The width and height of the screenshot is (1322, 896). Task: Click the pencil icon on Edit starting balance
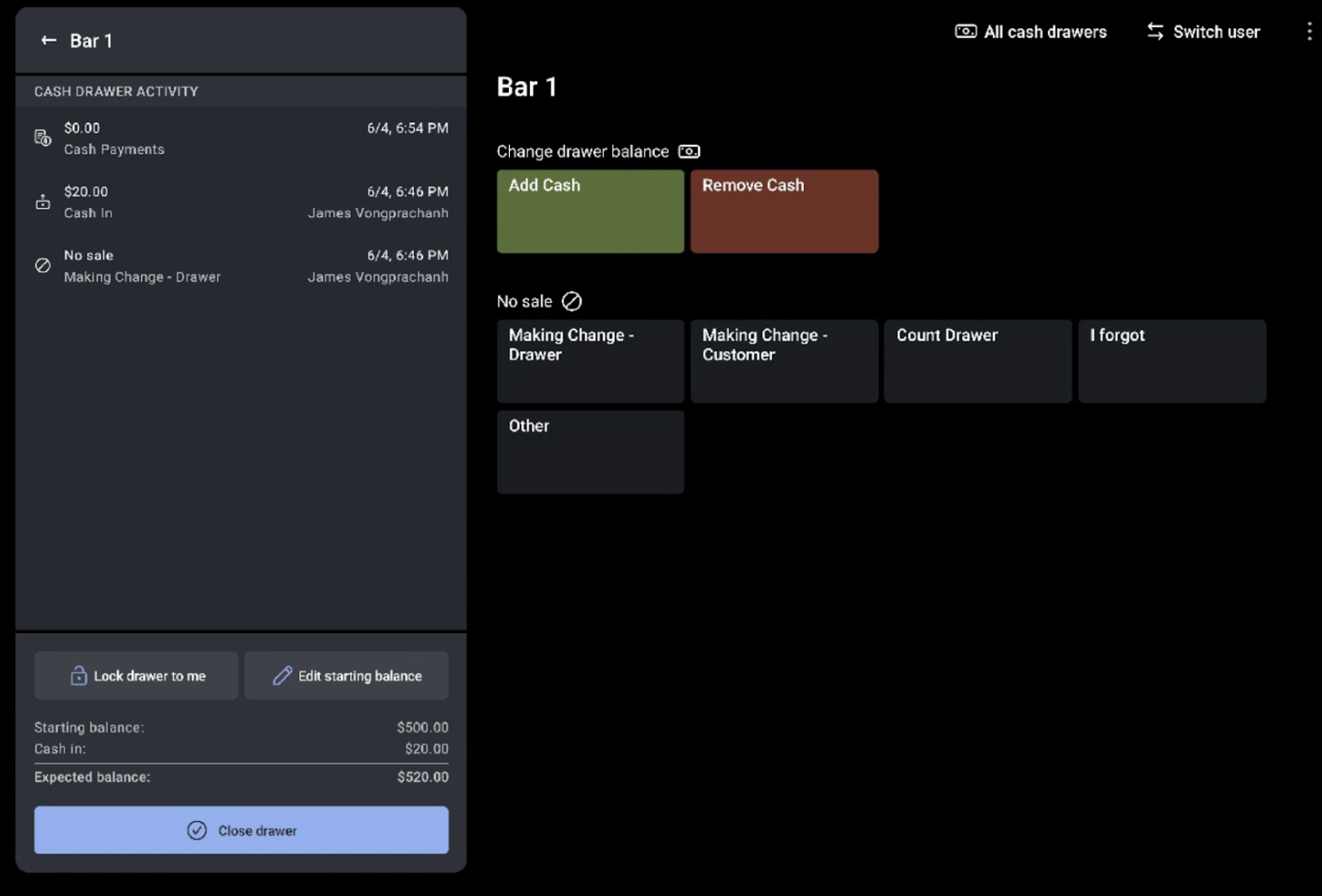tap(282, 676)
